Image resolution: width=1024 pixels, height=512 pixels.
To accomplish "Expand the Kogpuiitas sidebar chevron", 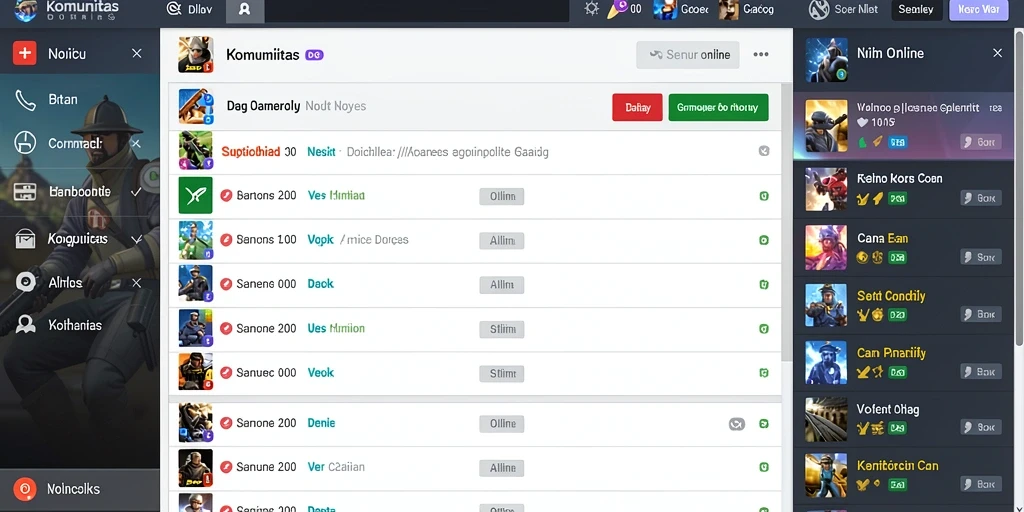I will (136, 240).
